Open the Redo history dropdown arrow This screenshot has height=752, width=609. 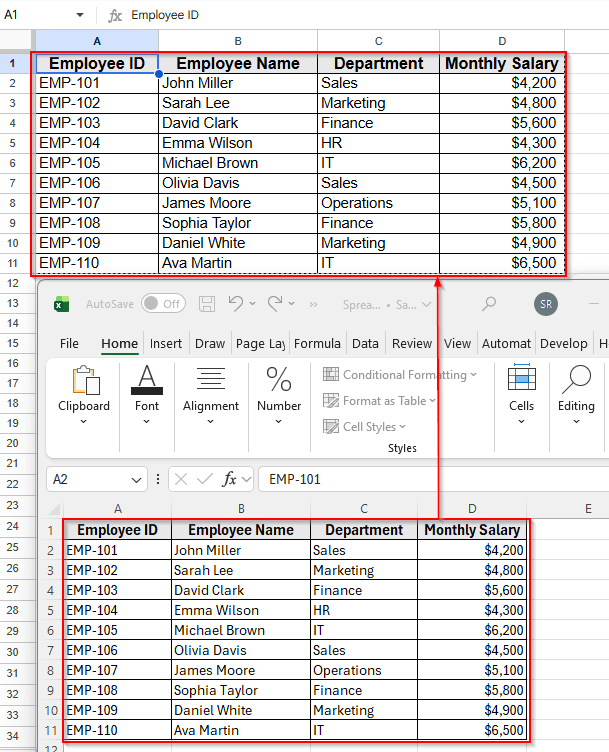coord(292,304)
